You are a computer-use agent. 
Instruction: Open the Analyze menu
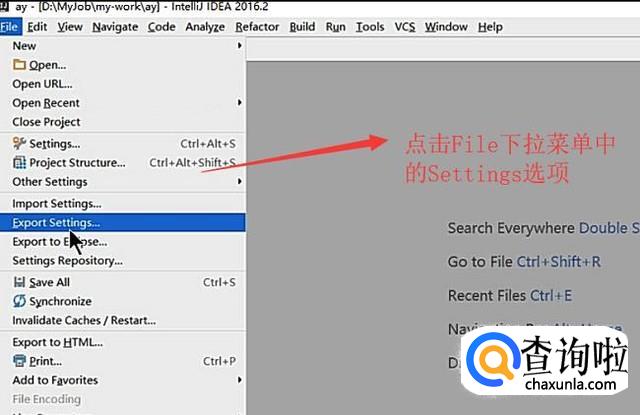(x=205, y=27)
